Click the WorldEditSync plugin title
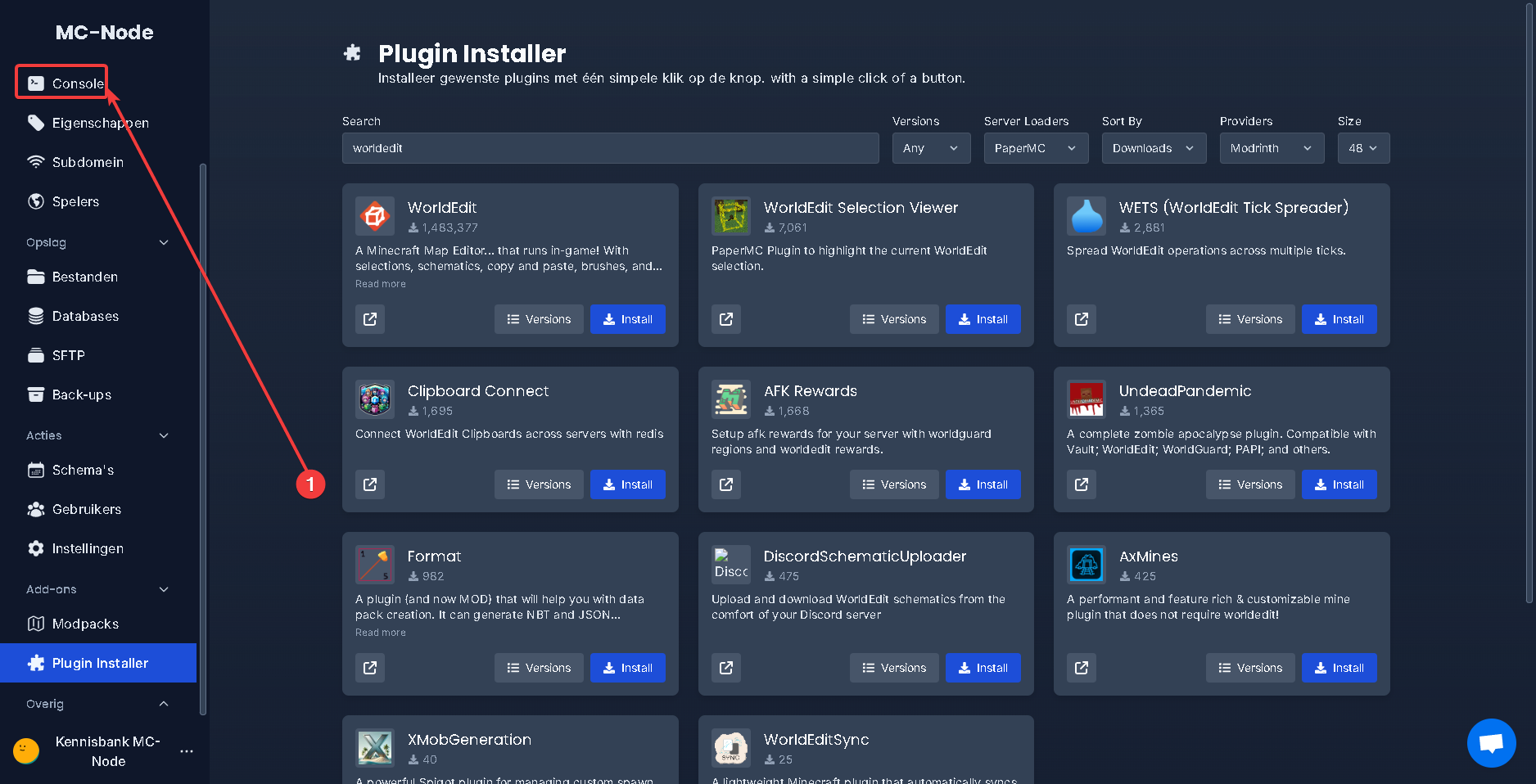Viewport: 1536px width, 784px height. (x=816, y=740)
